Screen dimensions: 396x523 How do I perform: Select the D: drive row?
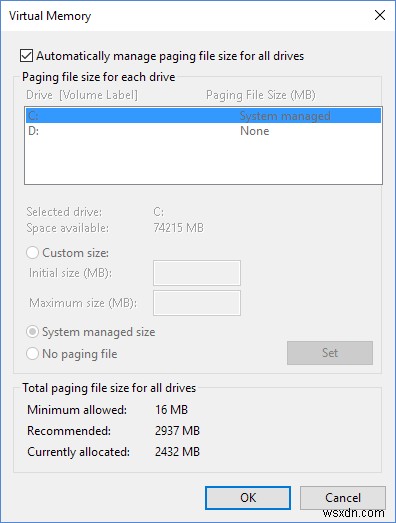(x=203, y=131)
